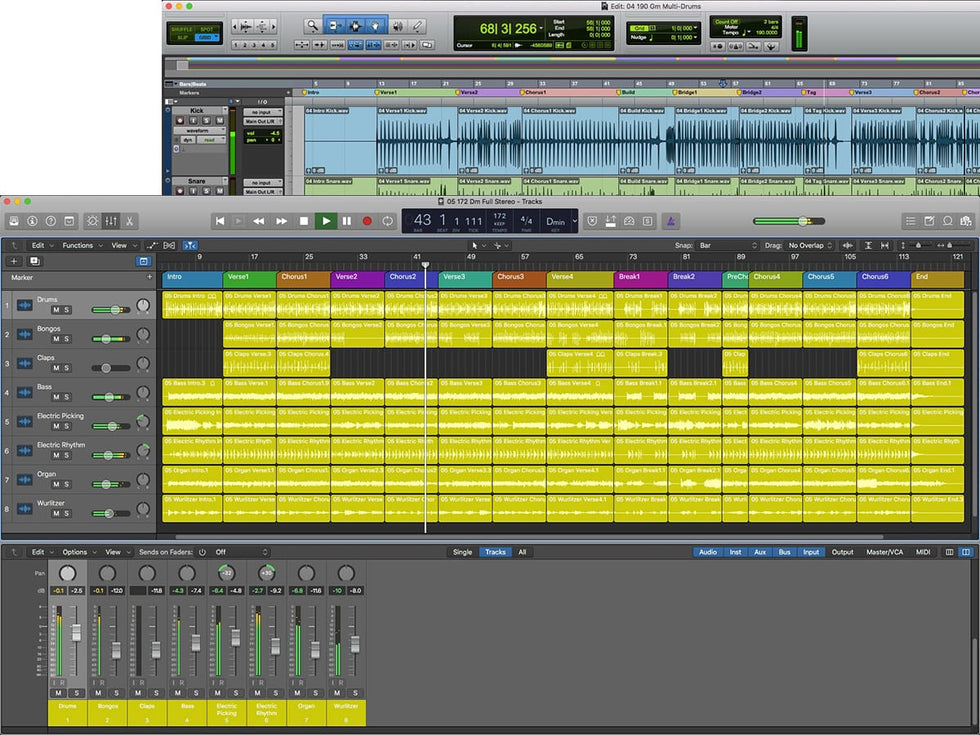Open the Snap dropdown set to Bar
The height and width of the screenshot is (735, 980).
click(x=727, y=245)
